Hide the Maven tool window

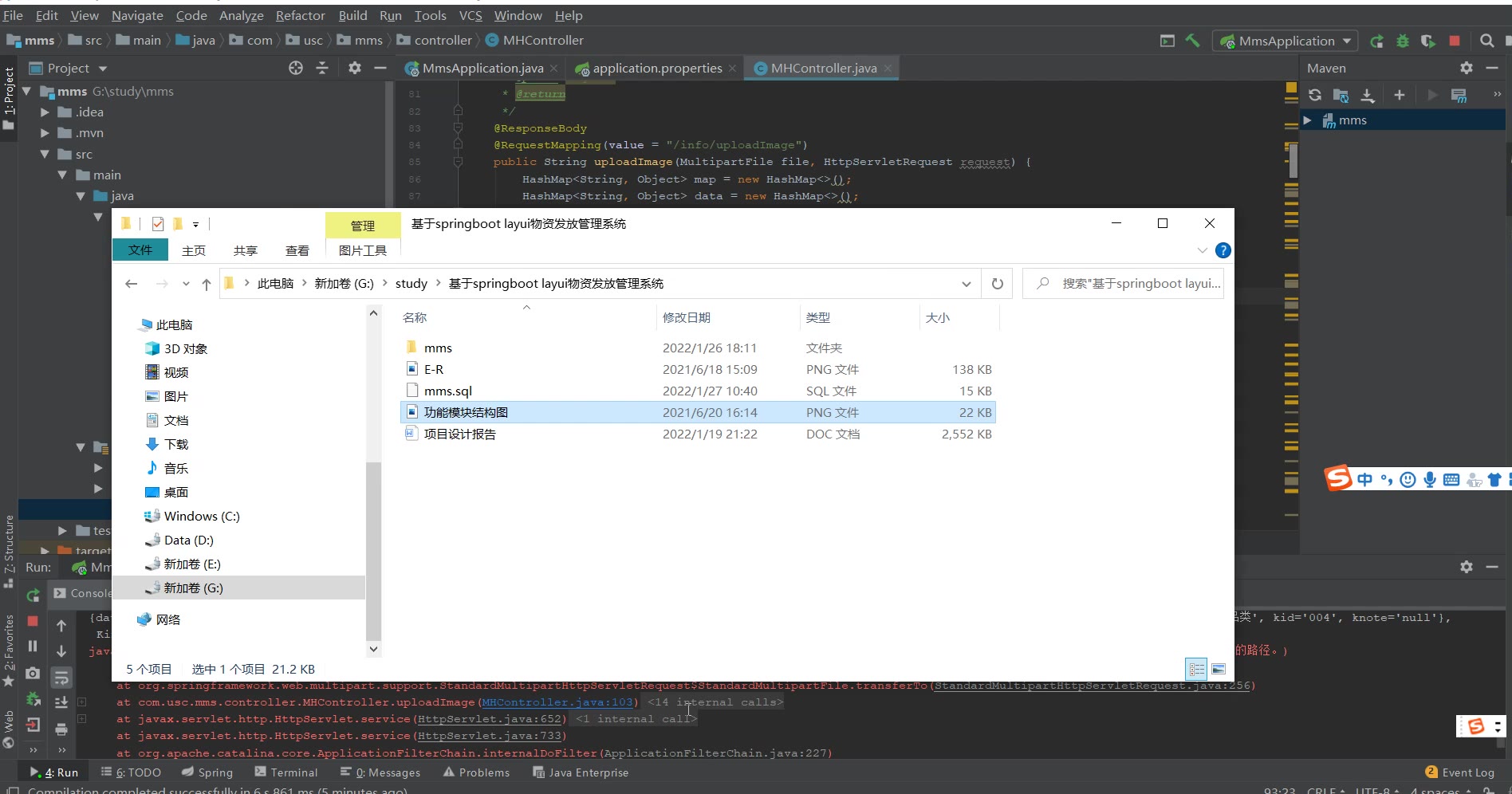tap(1492, 68)
